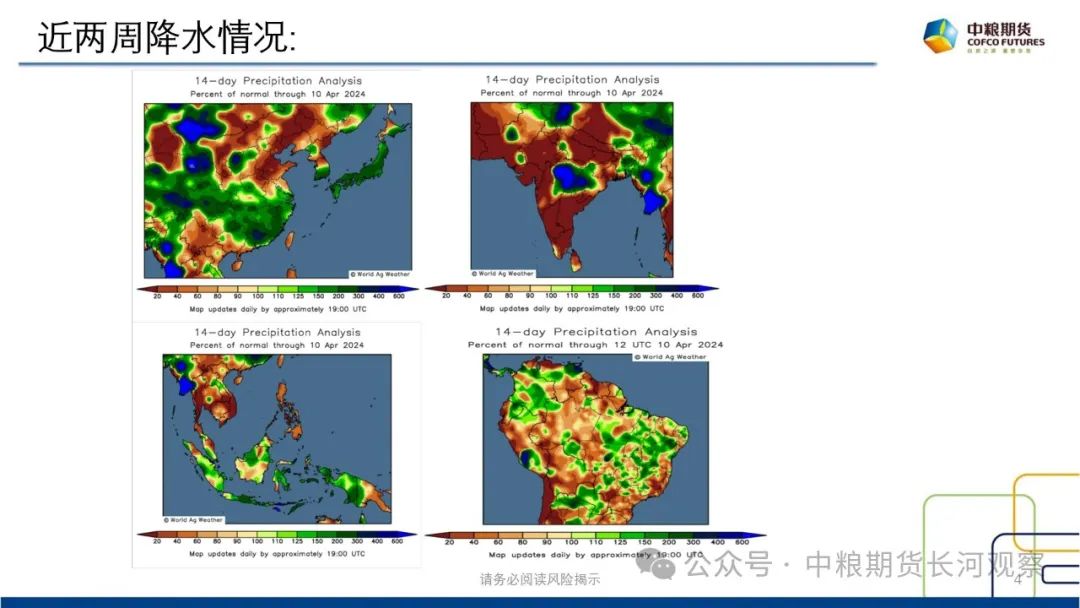Screen dimensions: 1080x608
Task: Click the COFCO Futures logo
Action: tap(984, 36)
